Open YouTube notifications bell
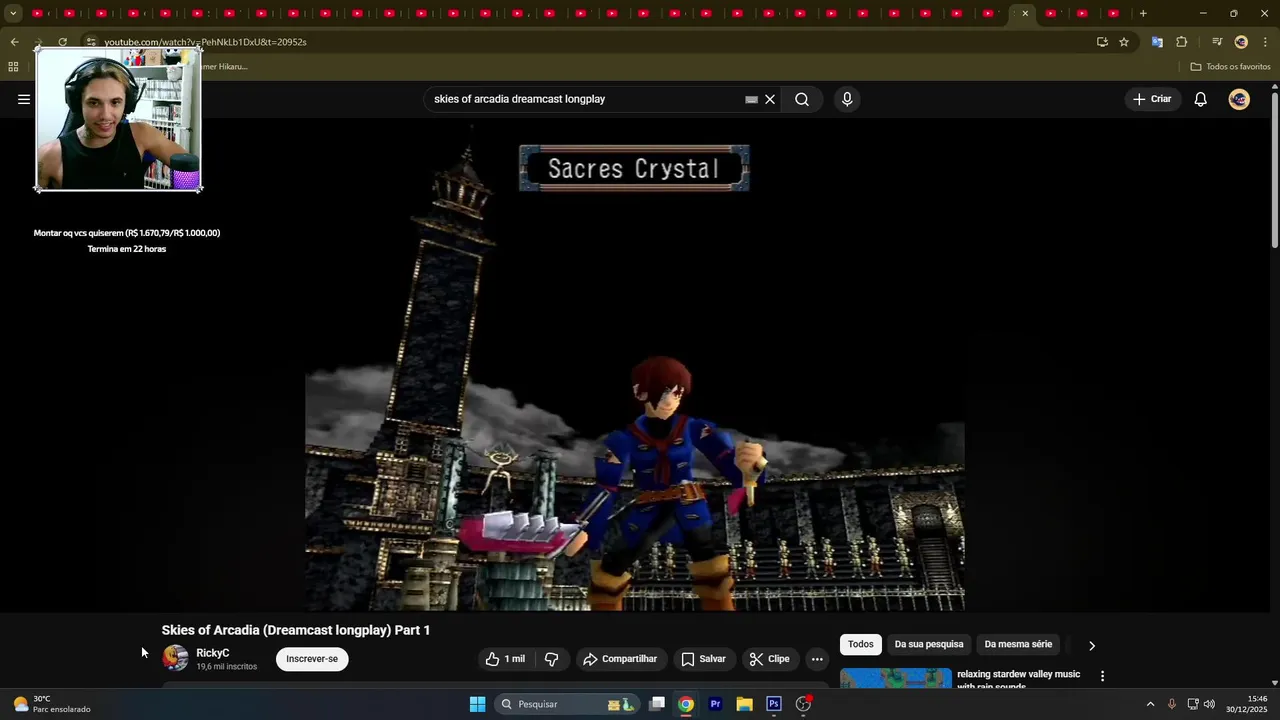Screen dimensions: 1280x720 1201,99
